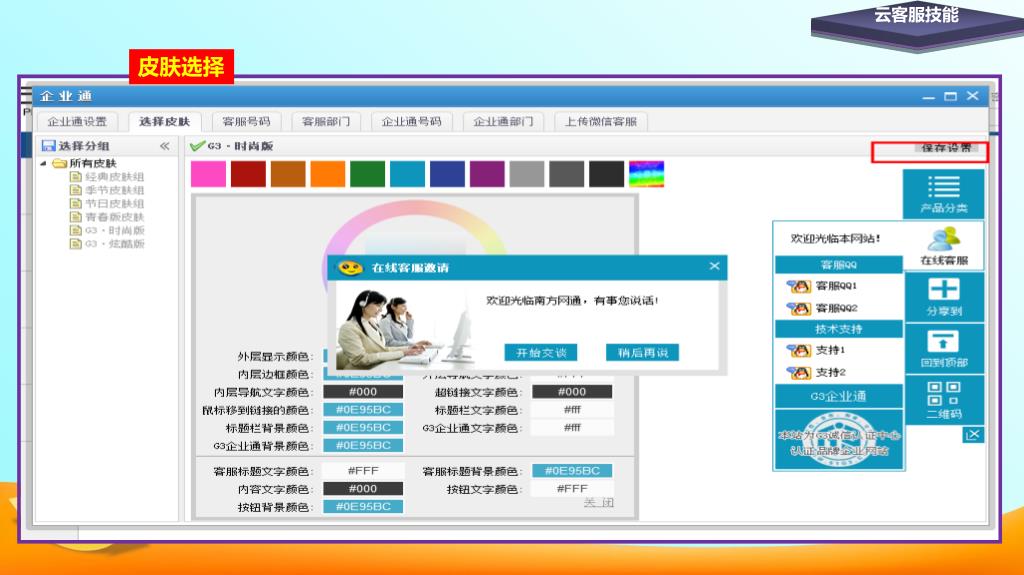Pick the light gray color swatch
Image resolution: width=1024 pixels, height=575 pixels.
[x=527, y=174]
